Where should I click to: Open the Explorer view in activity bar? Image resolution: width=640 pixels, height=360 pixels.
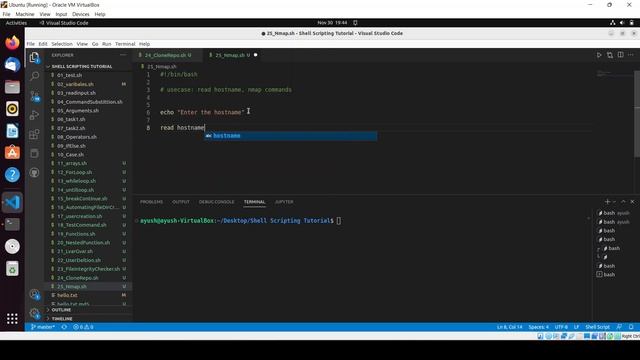35,58
